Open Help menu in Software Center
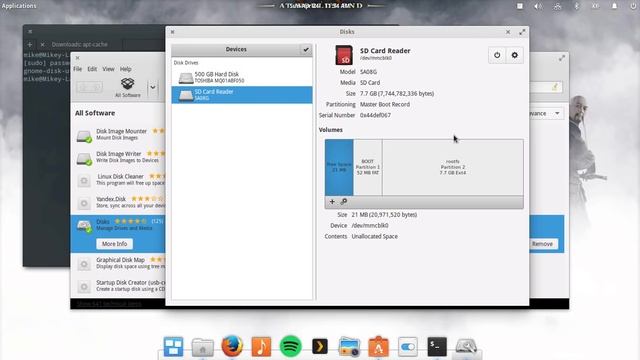This screenshot has height=360, width=640. pyautogui.click(x=125, y=69)
